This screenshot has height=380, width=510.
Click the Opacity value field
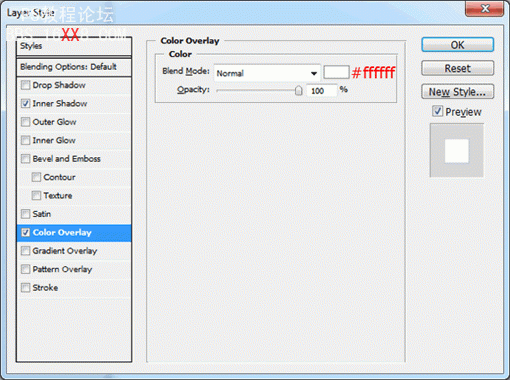[x=321, y=91]
